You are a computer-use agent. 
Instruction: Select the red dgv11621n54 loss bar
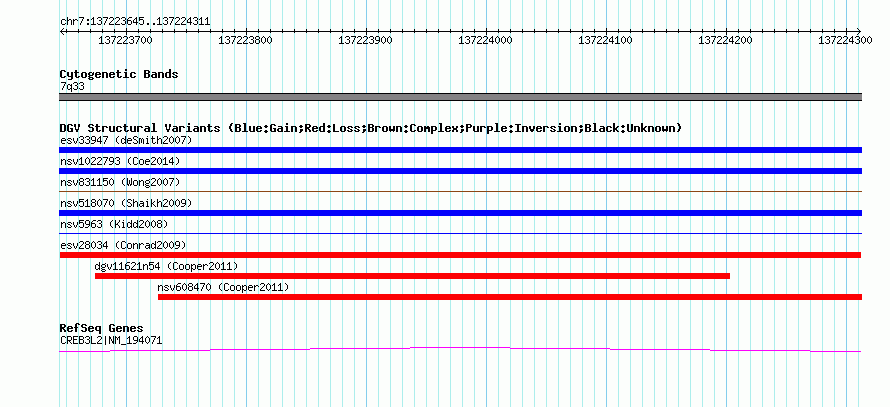412,276
